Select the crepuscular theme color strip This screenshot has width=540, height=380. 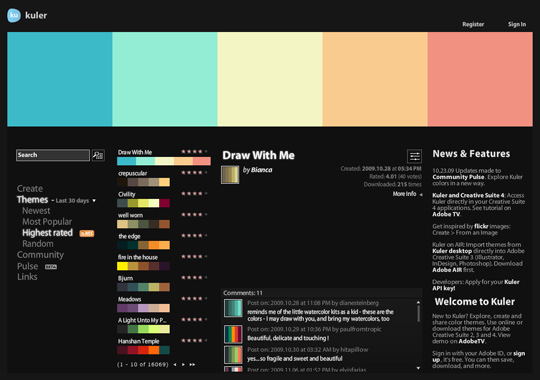[x=143, y=182]
